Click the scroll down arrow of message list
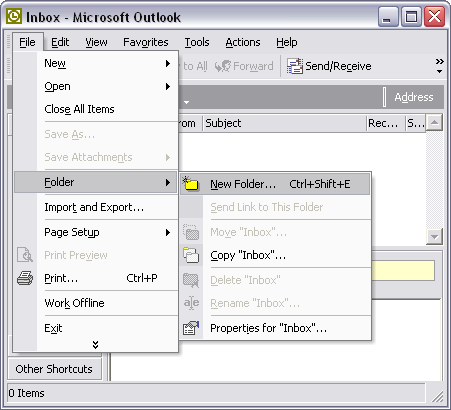The width and height of the screenshot is (451, 410). click(434, 237)
